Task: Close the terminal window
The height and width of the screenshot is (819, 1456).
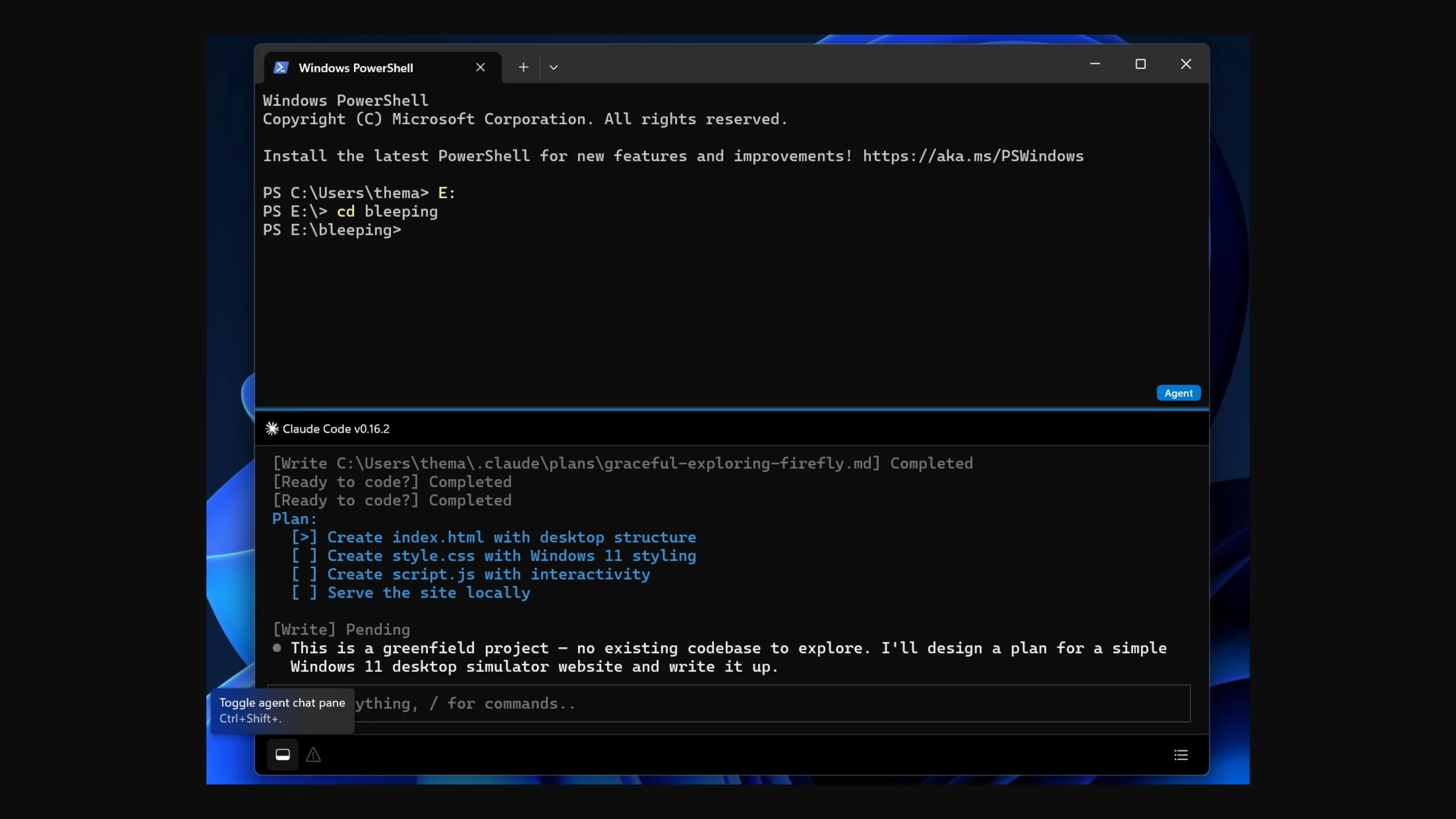Action: (1186, 64)
